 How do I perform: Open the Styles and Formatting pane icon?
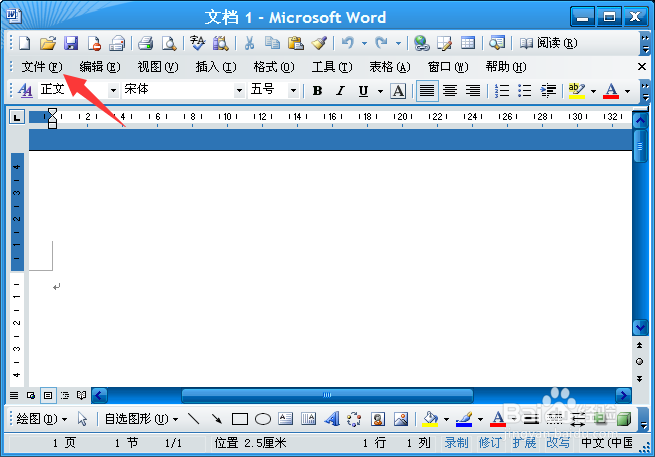click(x=25, y=90)
